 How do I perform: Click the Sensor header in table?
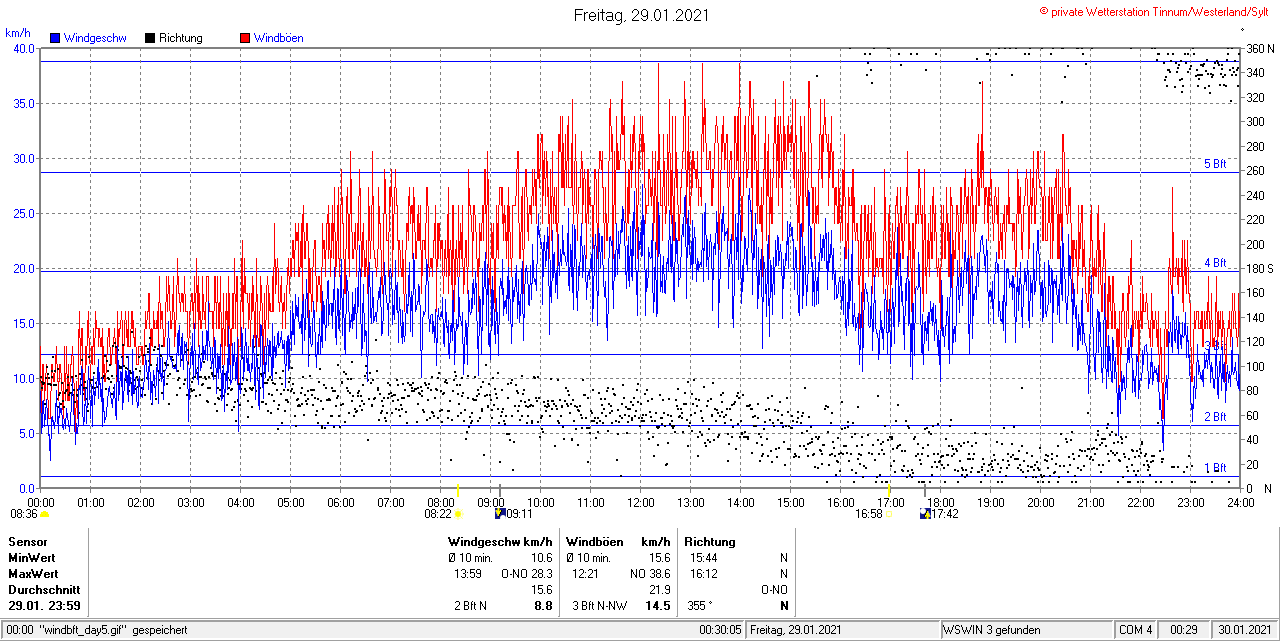coord(28,542)
